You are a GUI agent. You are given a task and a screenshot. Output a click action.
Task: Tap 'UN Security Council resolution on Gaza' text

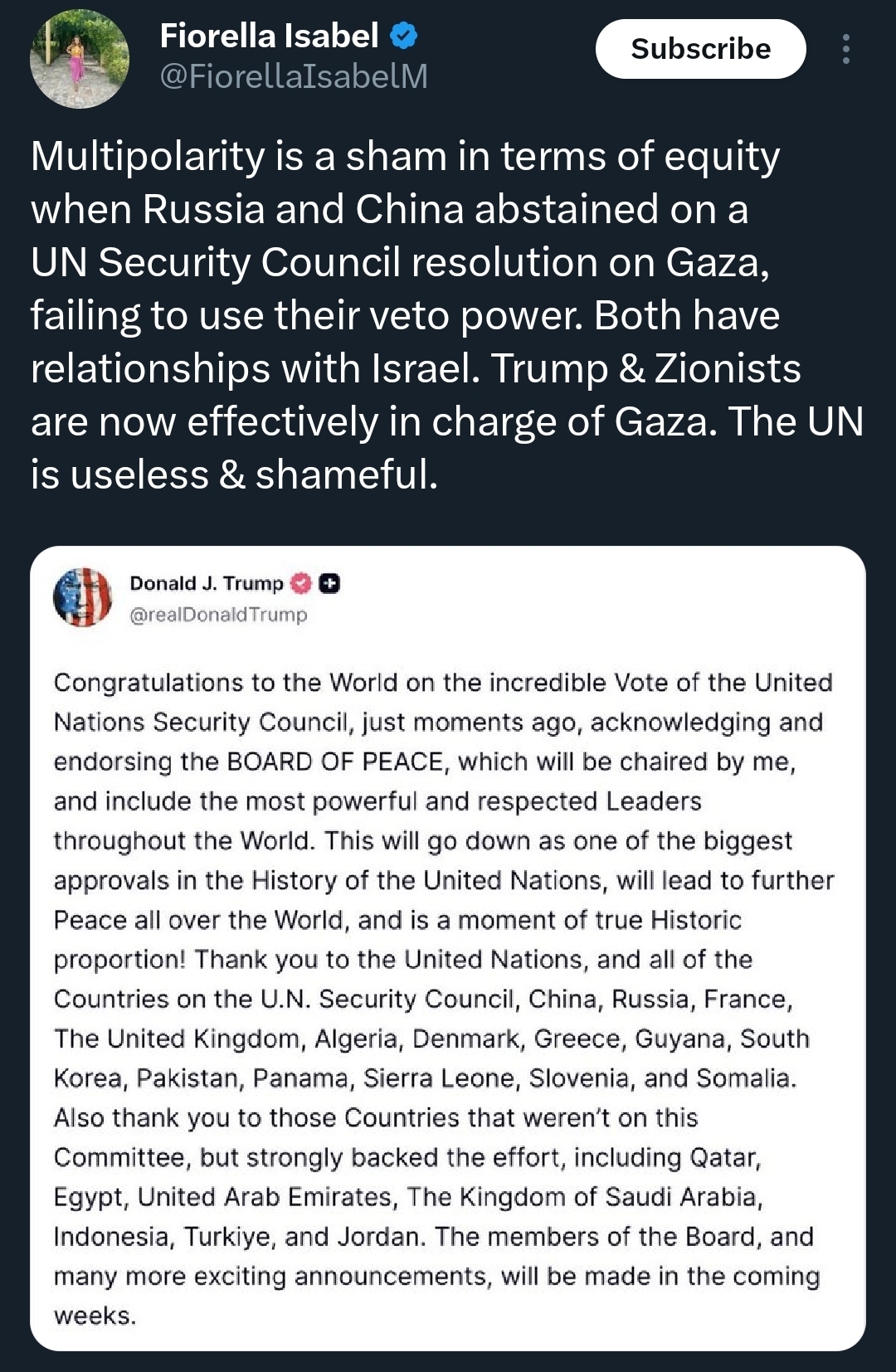pos(400,262)
